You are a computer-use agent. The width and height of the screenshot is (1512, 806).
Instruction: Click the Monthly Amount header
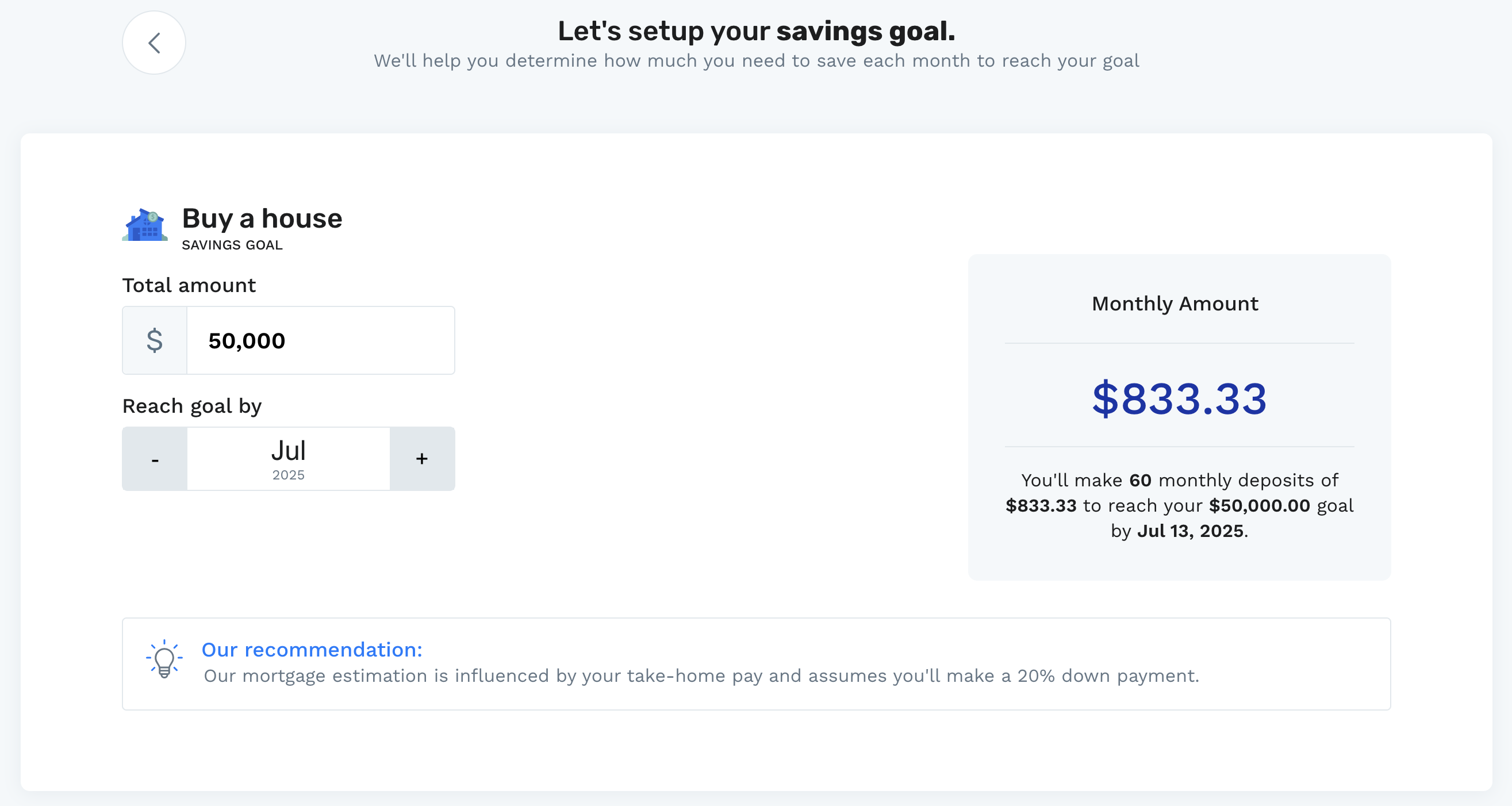coord(1175,304)
